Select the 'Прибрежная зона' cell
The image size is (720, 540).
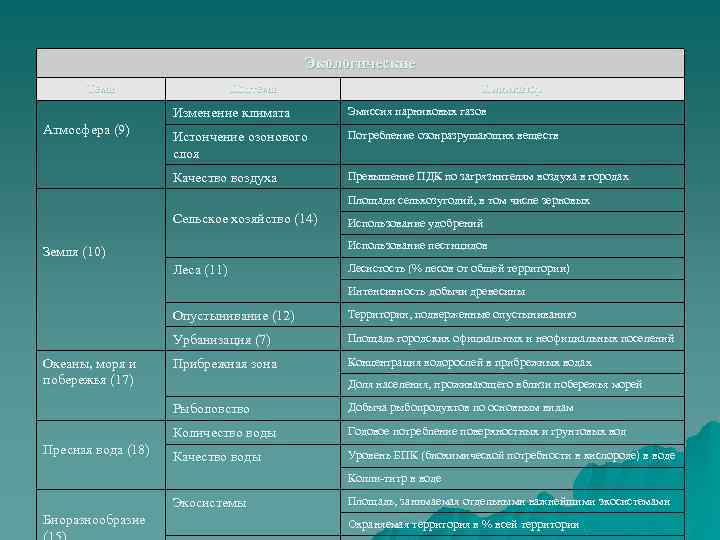(253, 374)
